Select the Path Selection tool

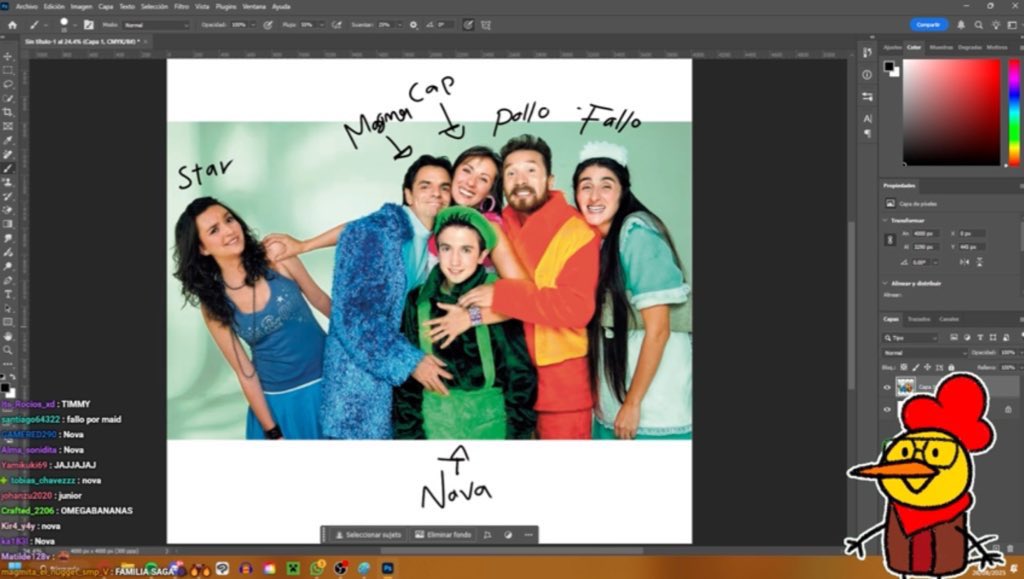coord(8,308)
